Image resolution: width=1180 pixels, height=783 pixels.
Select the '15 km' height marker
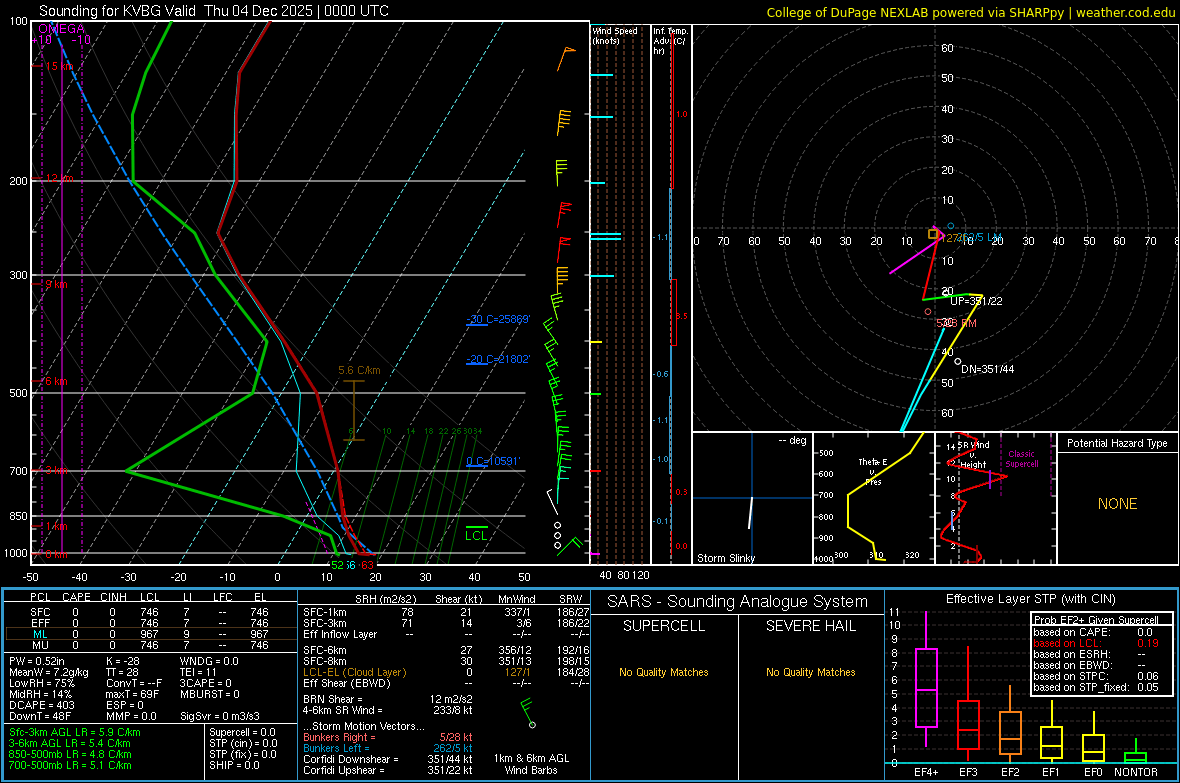[59, 66]
